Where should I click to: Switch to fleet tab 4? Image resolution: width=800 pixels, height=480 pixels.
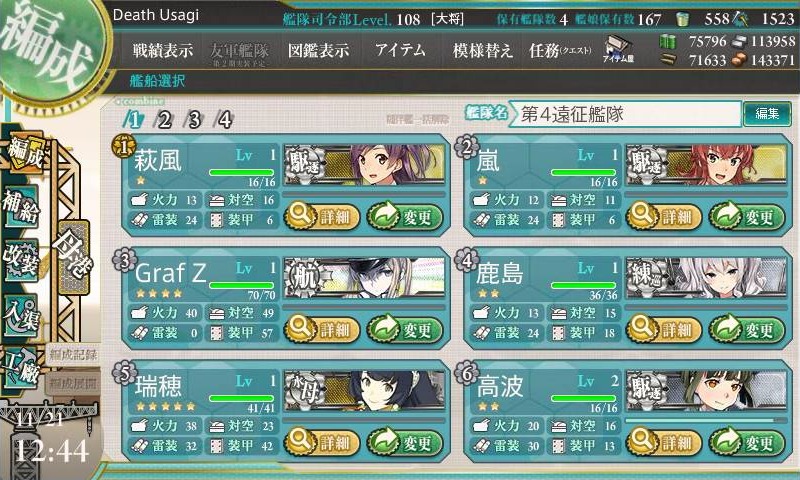pyautogui.click(x=225, y=120)
